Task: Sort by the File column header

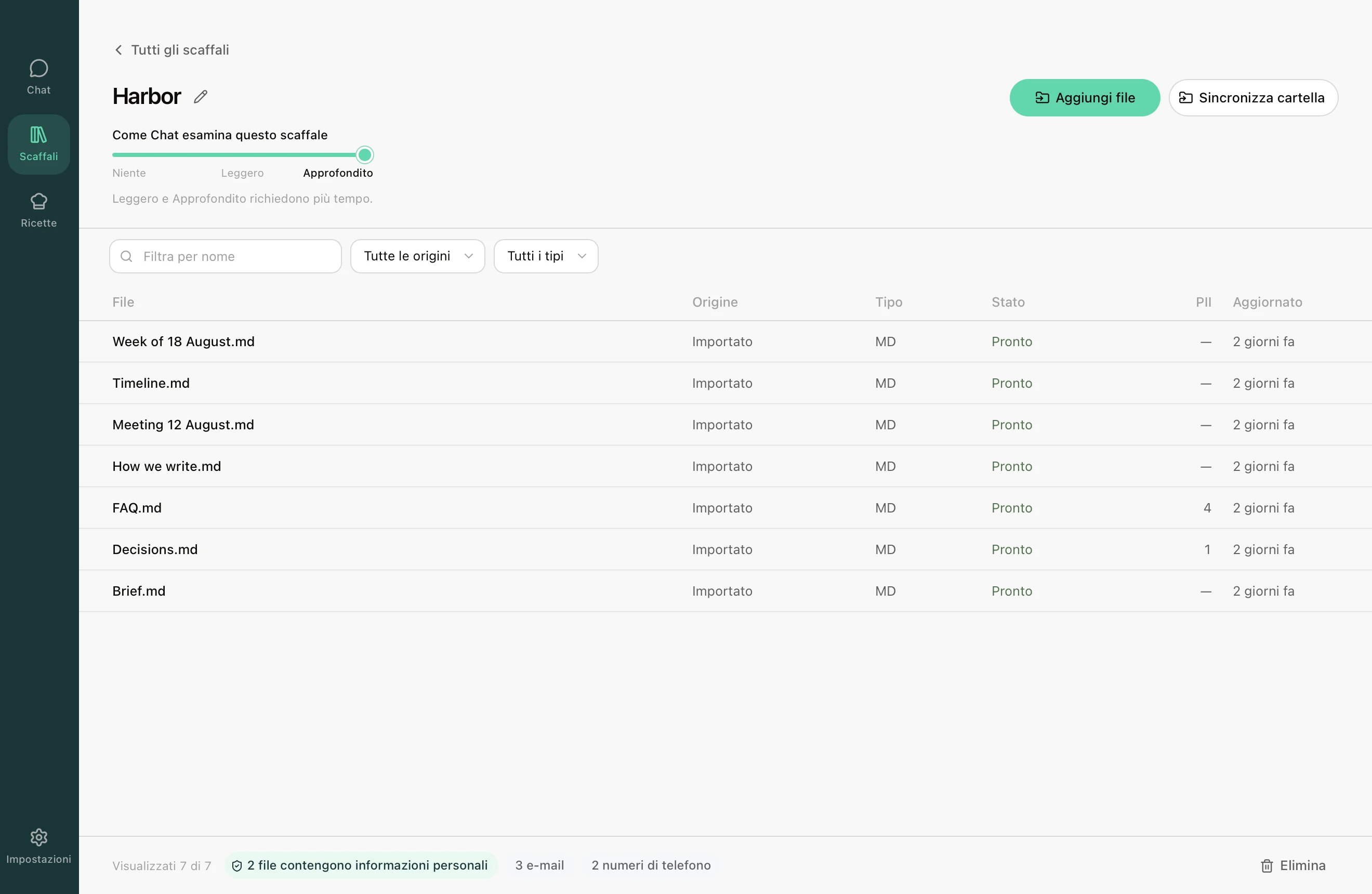Action: coord(123,302)
